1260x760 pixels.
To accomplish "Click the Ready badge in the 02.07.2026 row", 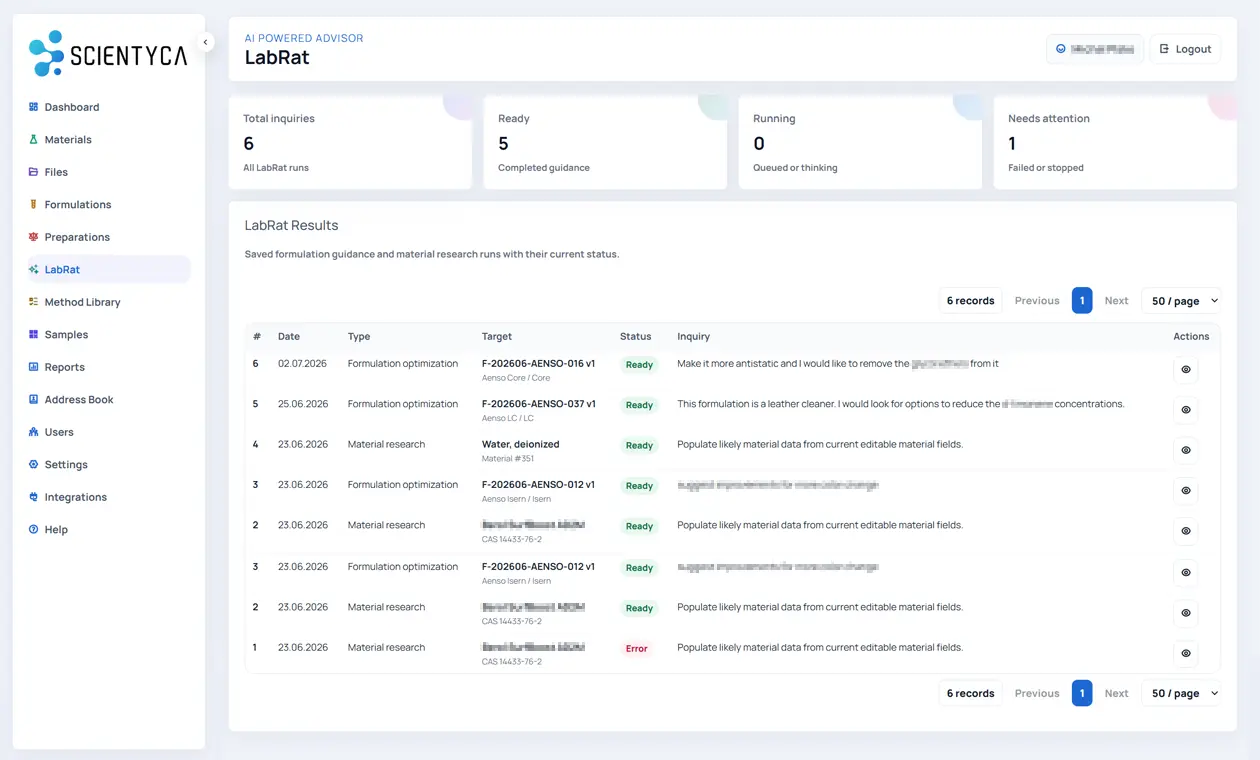I will pos(639,365).
